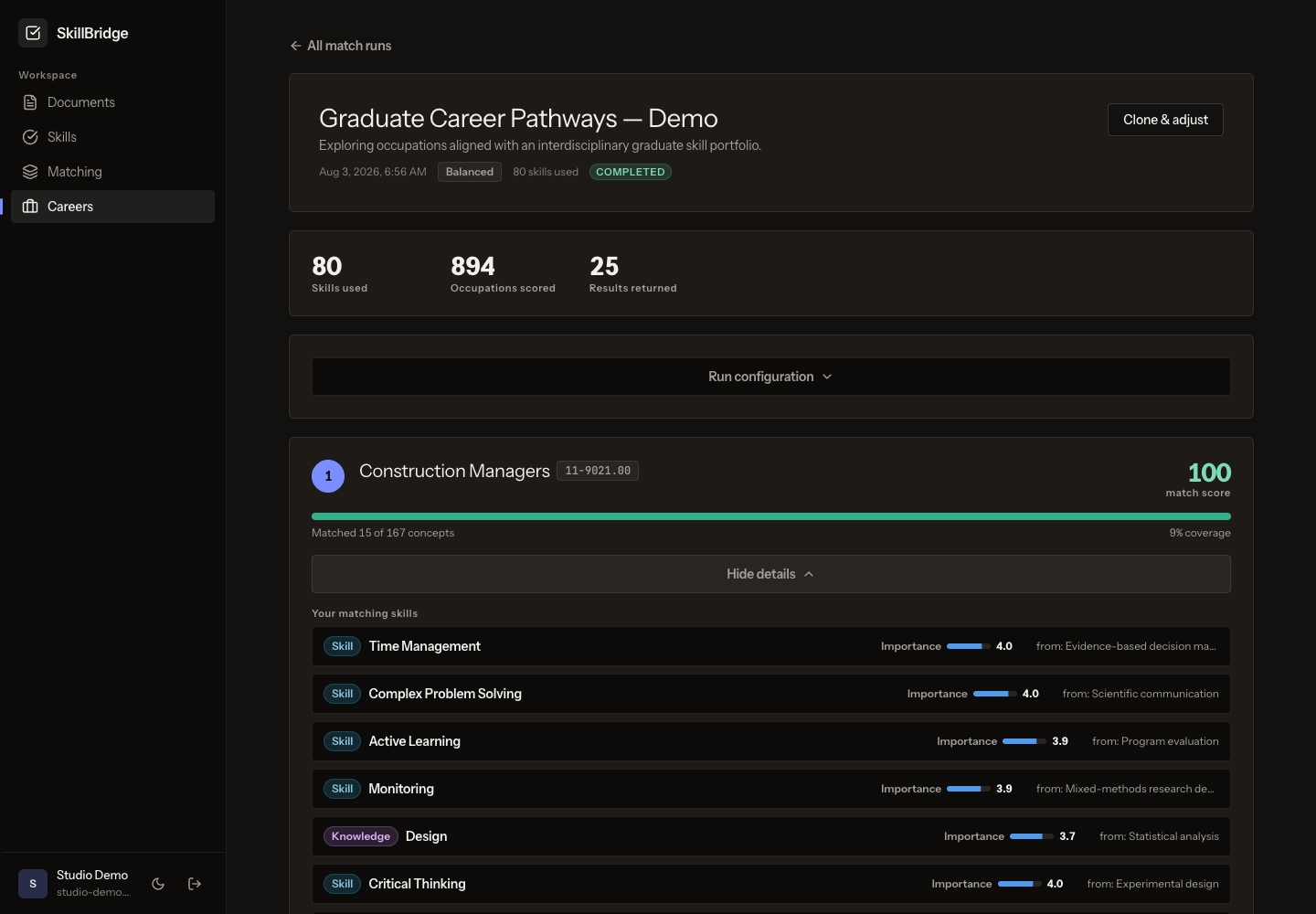Select the Monitoring skill row
The width and height of the screenshot is (1316, 914).
(x=771, y=789)
